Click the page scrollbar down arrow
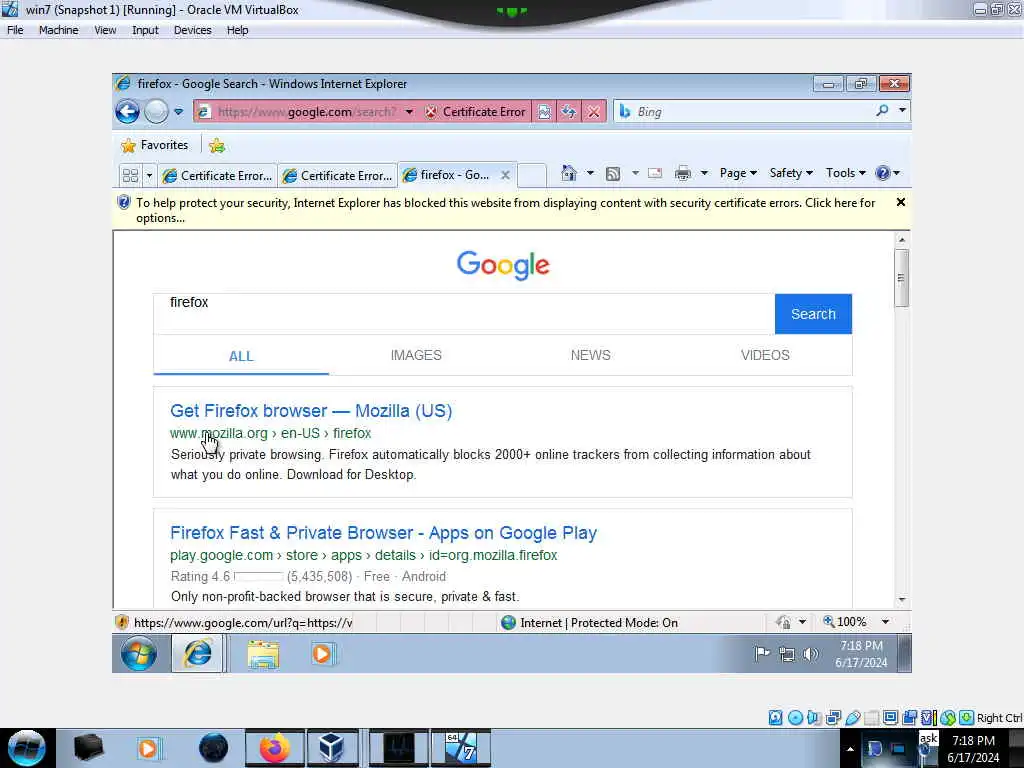The width and height of the screenshot is (1024, 768). coord(902,600)
